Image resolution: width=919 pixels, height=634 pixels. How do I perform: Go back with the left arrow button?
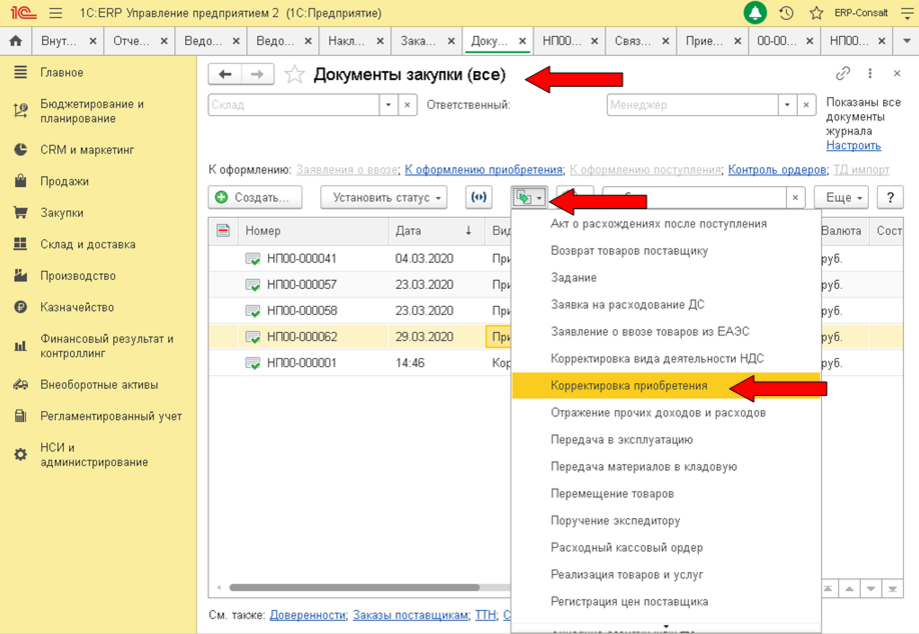(224, 74)
